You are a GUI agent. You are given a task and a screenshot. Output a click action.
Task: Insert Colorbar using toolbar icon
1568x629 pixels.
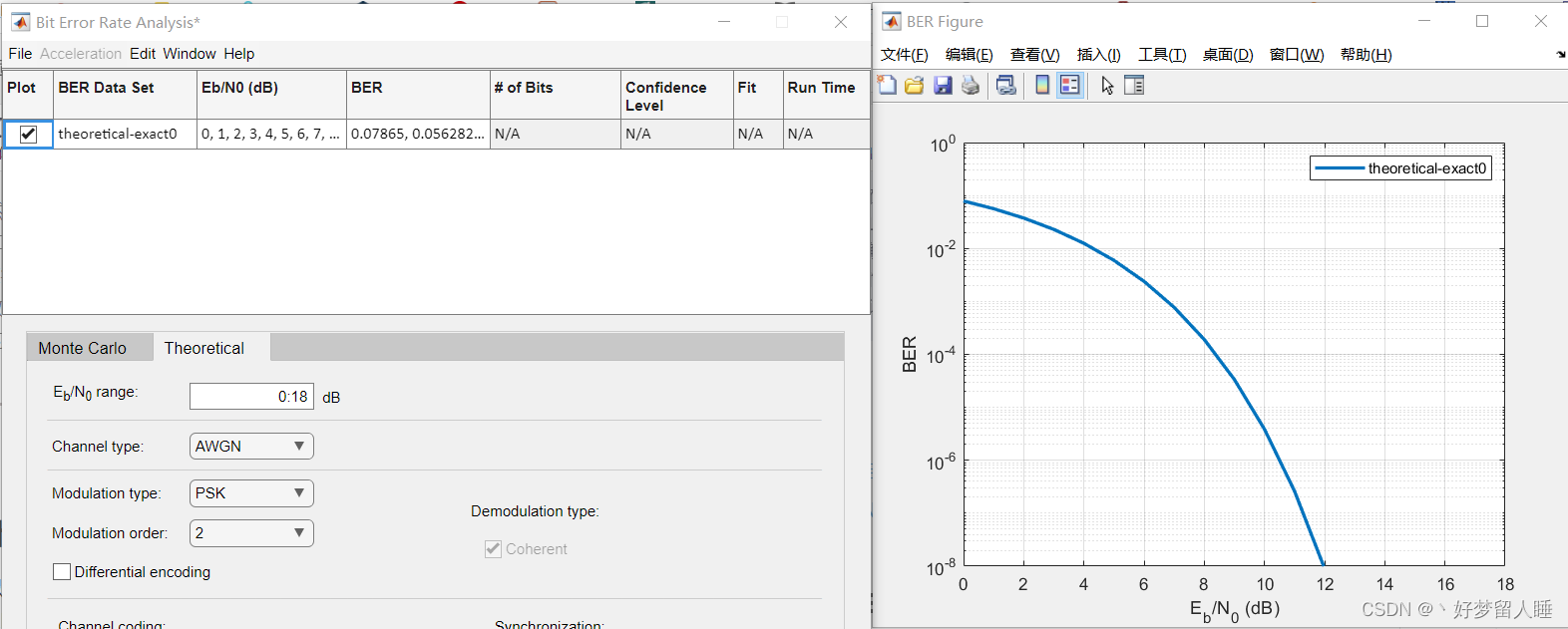(x=1042, y=86)
